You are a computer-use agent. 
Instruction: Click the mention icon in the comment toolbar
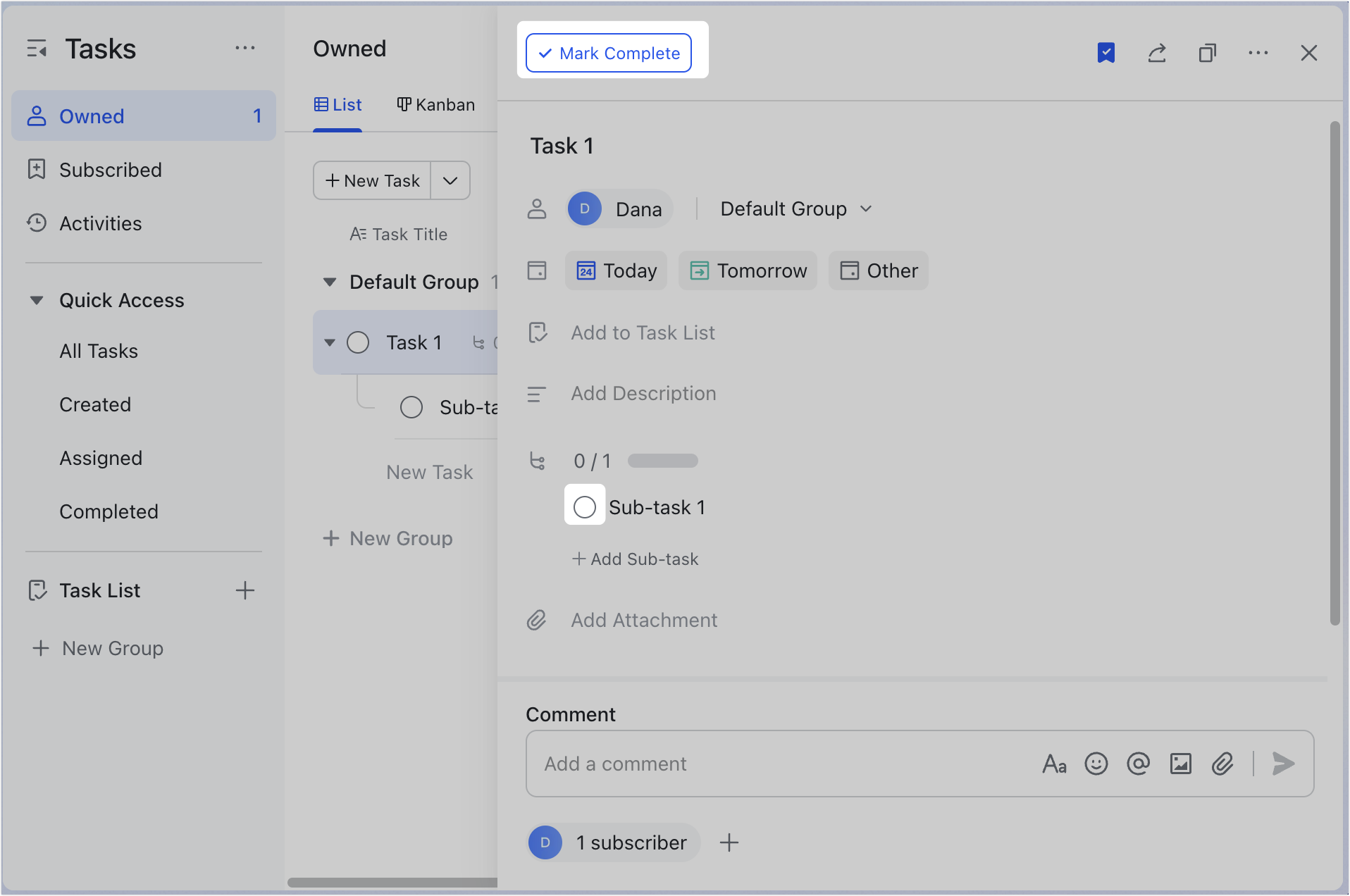point(1139,764)
